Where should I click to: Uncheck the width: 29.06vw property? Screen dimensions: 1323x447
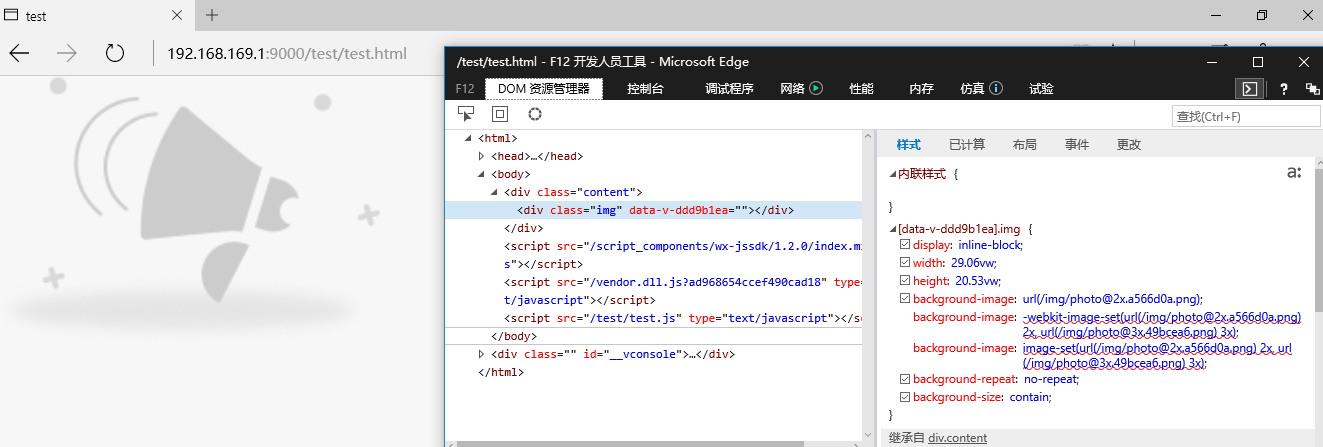click(x=905, y=263)
